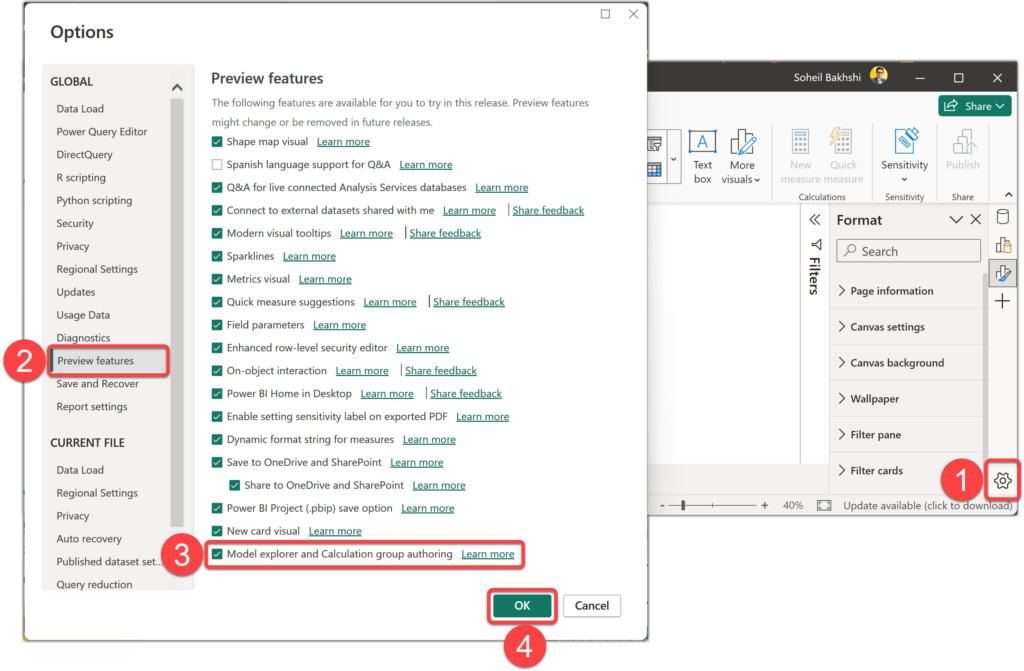Screen dimensions: 1024x671
Task: Open Diagnostics options
Action: (83, 337)
